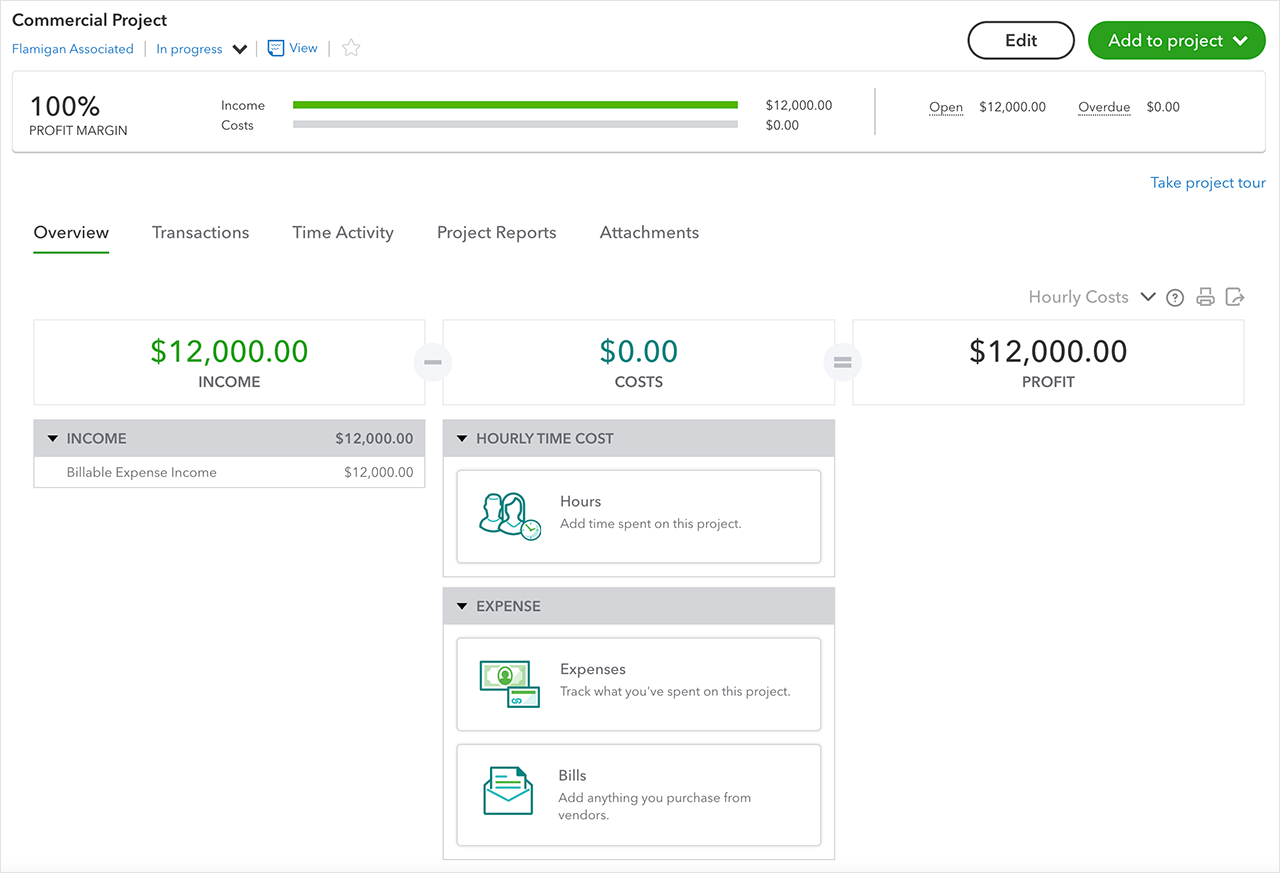Open the Add to project dropdown
This screenshot has width=1280, height=873.
point(1177,41)
